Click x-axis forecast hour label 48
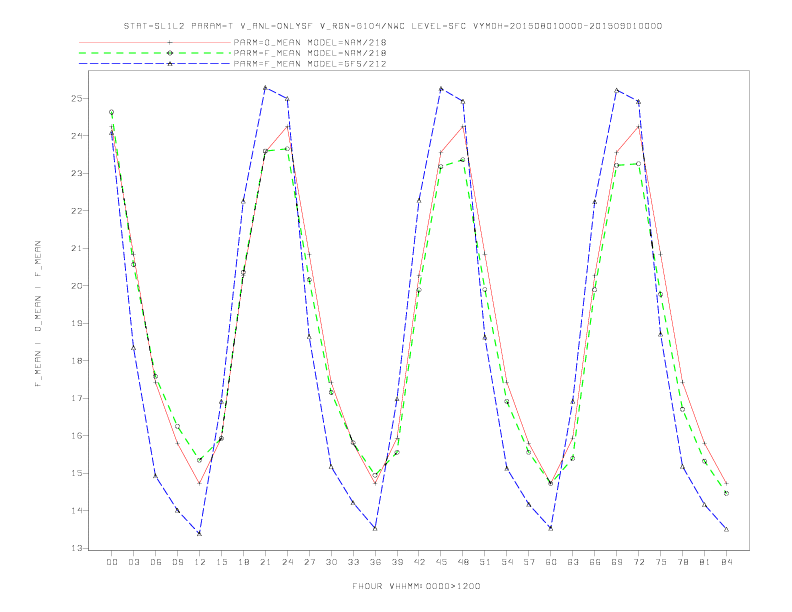This screenshot has height=612, width=792. pyautogui.click(x=463, y=562)
